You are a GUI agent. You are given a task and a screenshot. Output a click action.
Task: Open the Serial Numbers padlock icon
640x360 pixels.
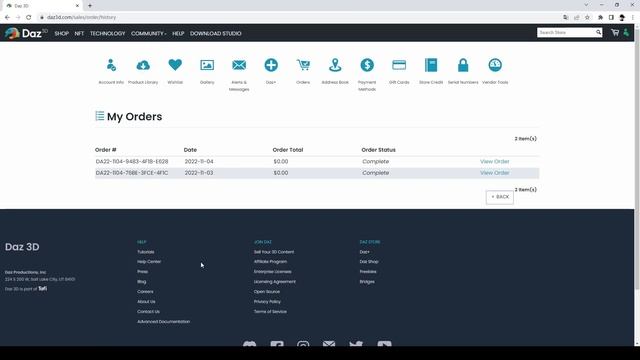463,65
